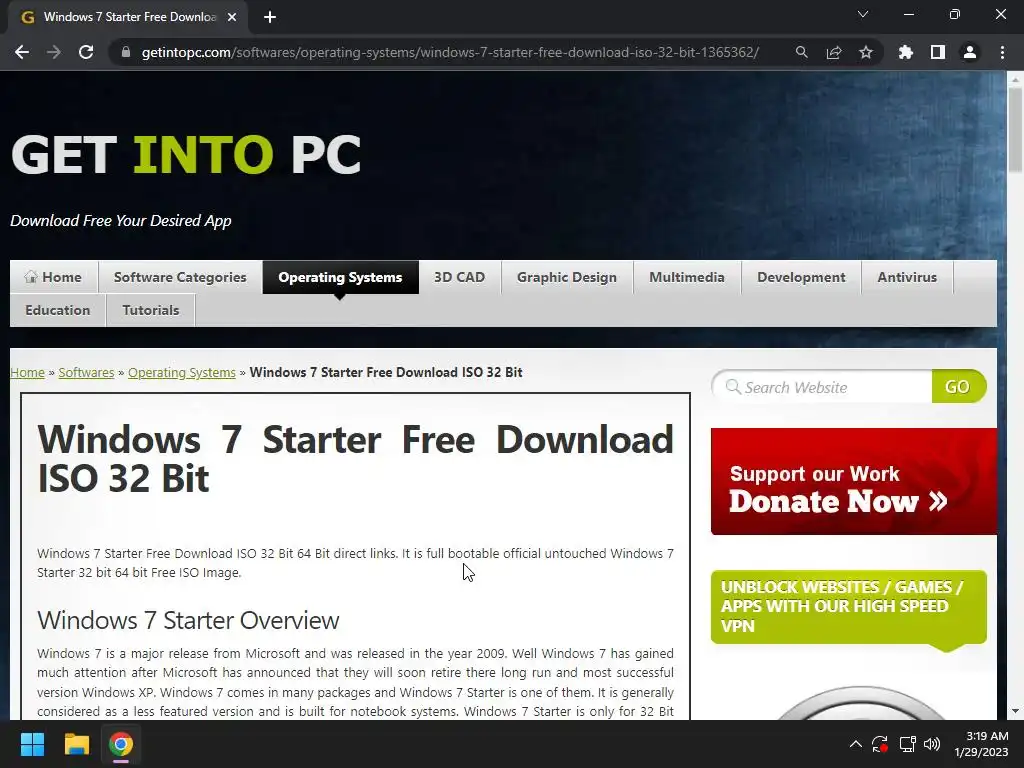Show hidden system tray icons
This screenshot has width=1024, height=768.
click(856, 744)
